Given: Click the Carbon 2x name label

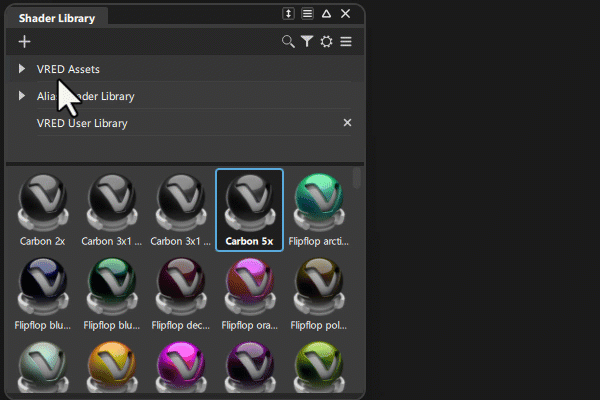Looking at the screenshot, I should click(x=42, y=241).
